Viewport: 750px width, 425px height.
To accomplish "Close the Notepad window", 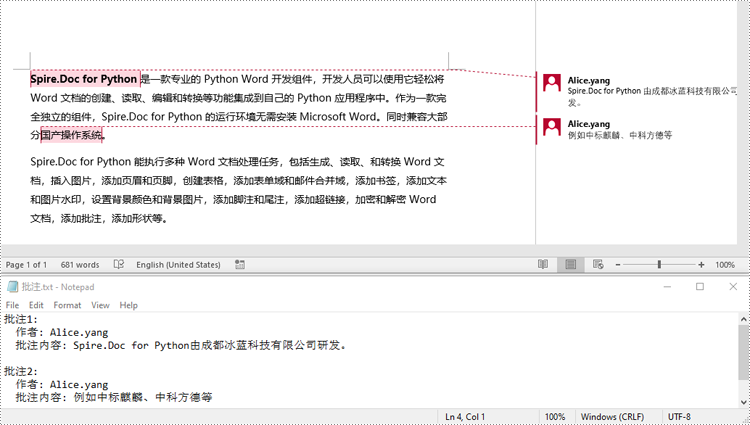I will (x=733, y=286).
